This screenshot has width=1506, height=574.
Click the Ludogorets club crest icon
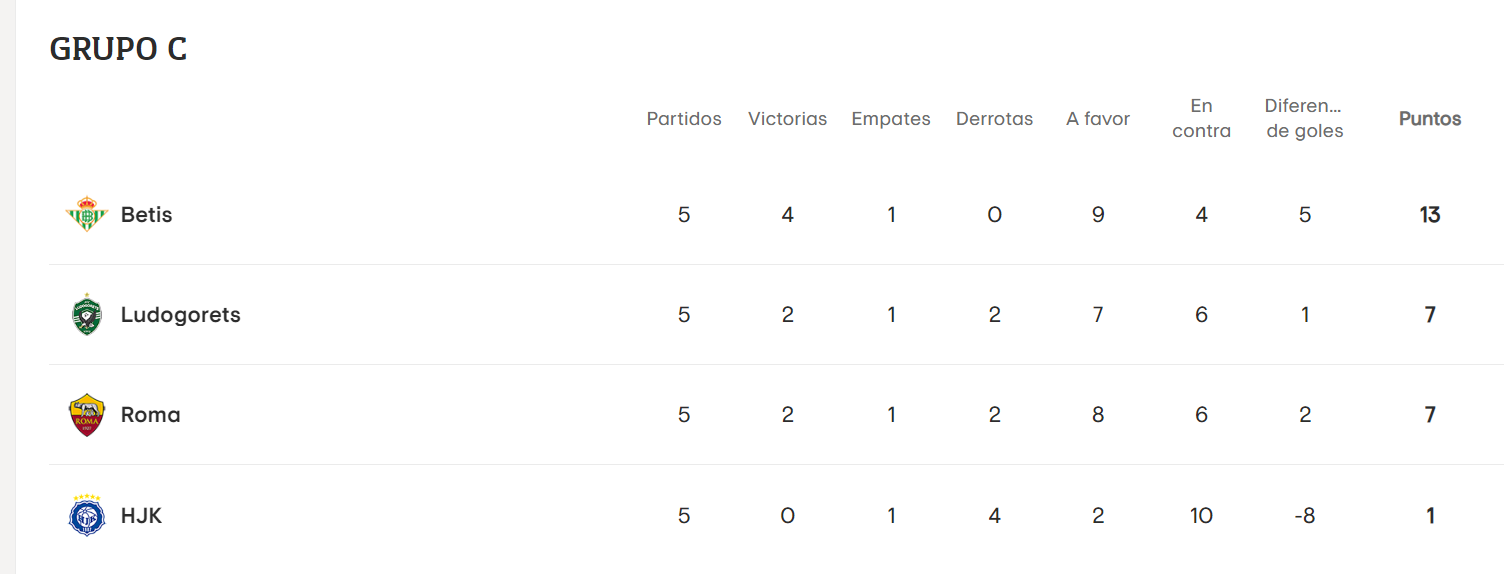coord(87,315)
